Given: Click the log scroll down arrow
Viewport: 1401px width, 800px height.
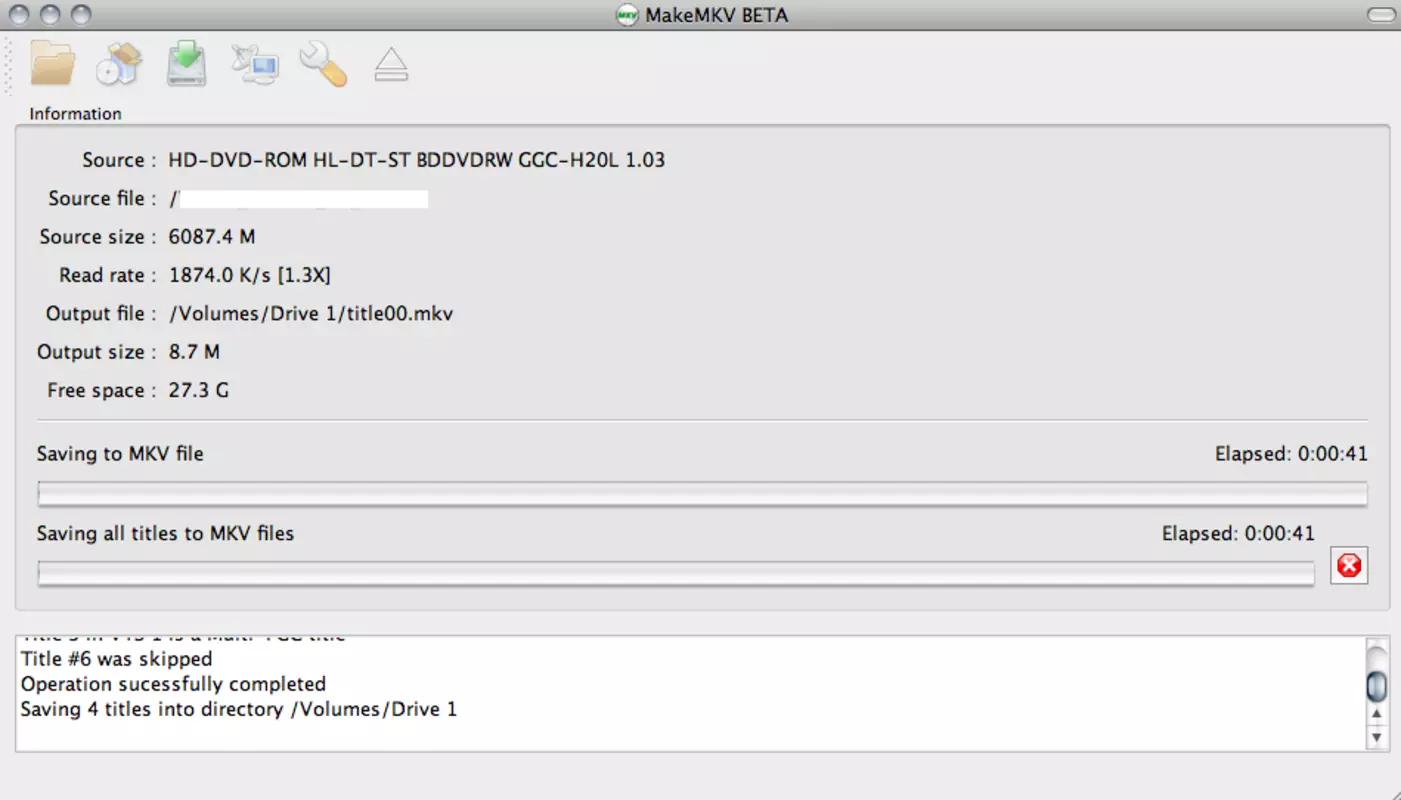Looking at the screenshot, I should (x=1377, y=738).
